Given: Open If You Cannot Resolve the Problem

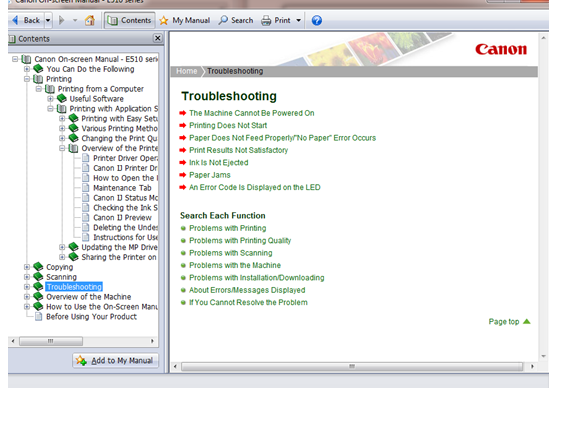Looking at the screenshot, I should [x=248, y=302].
